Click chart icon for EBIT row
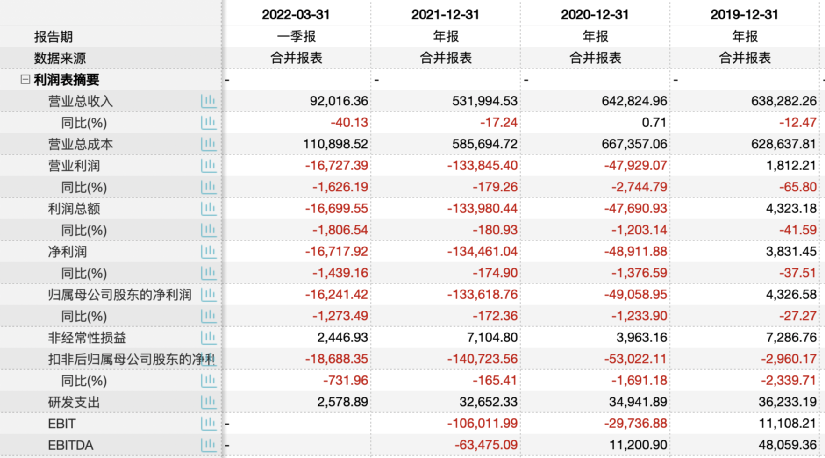Viewport: 825px width, 458px height. tap(209, 424)
